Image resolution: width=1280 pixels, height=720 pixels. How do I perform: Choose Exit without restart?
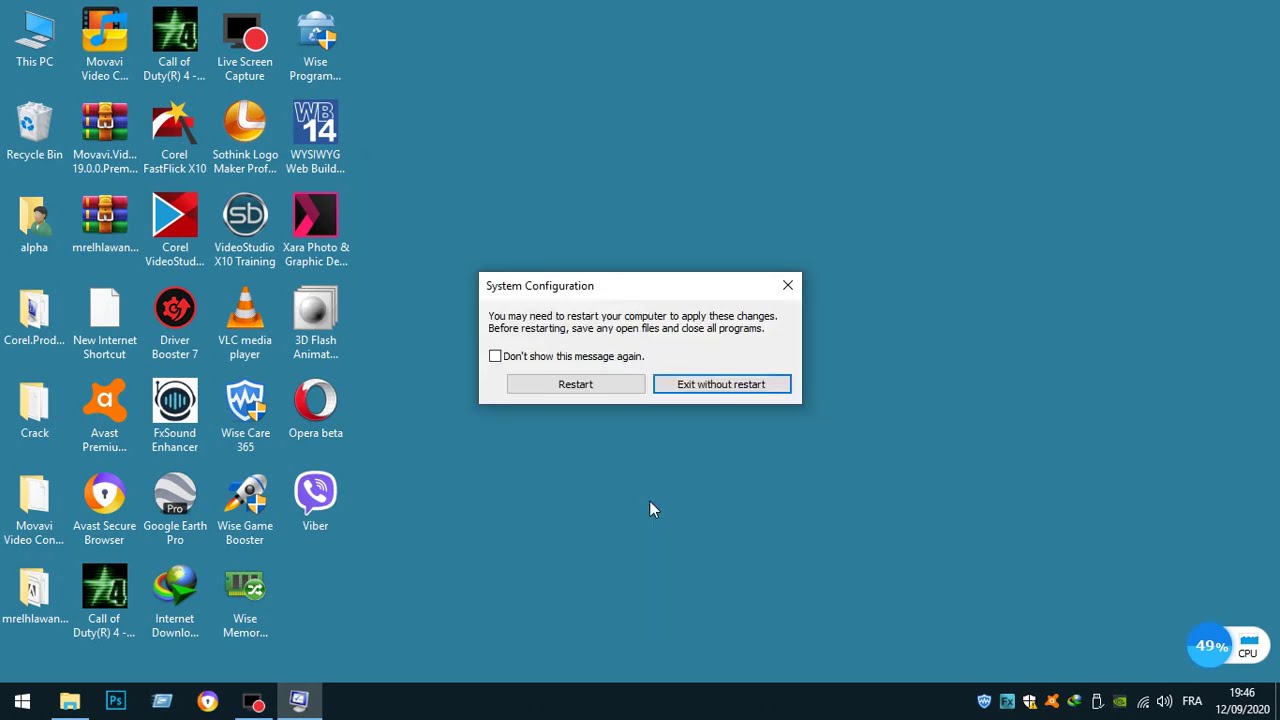click(721, 384)
